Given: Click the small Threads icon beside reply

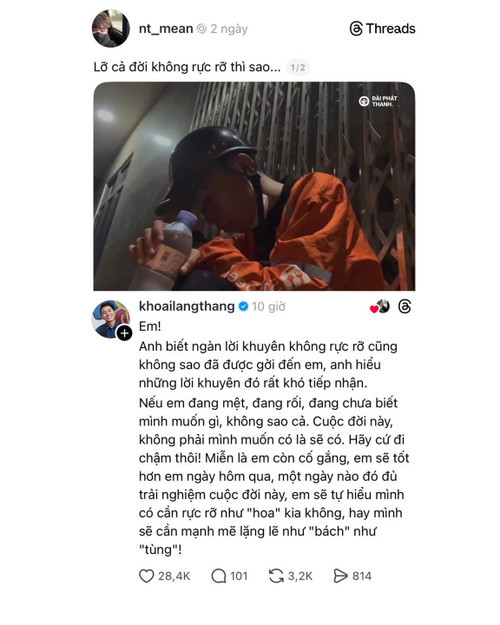Looking at the screenshot, I should (405, 307).
